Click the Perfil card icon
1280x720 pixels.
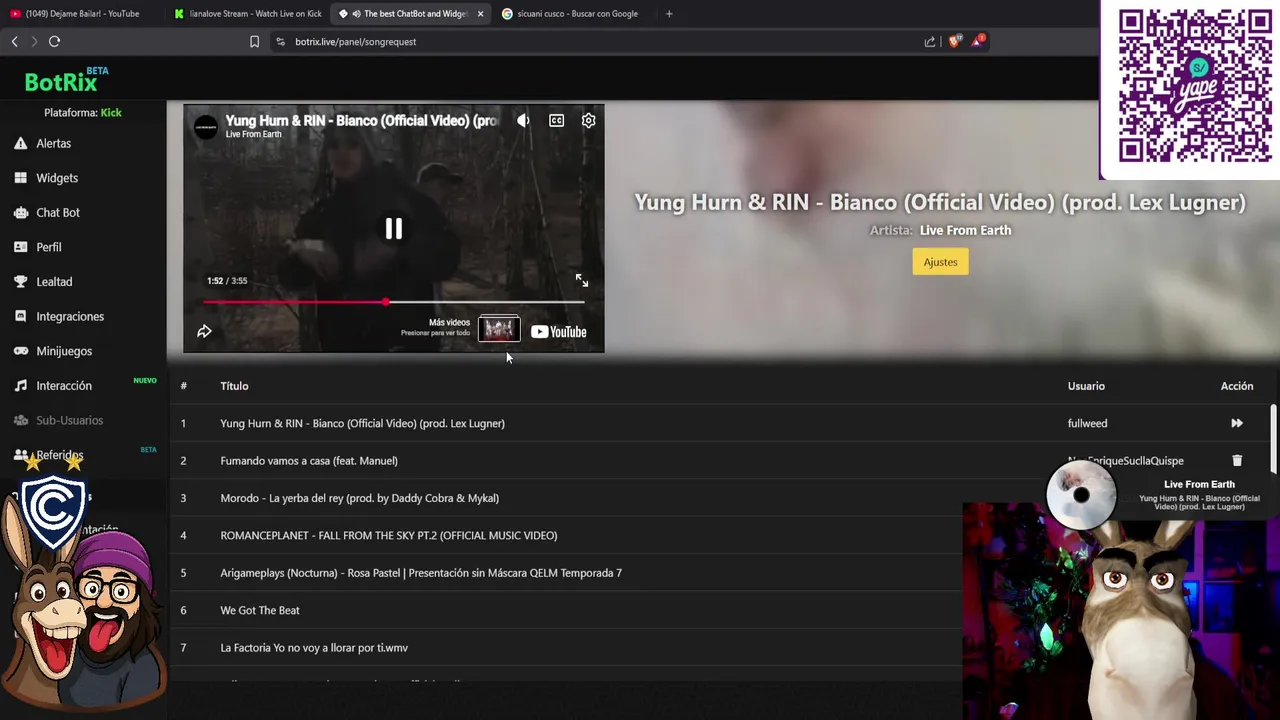(x=20, y=247)
